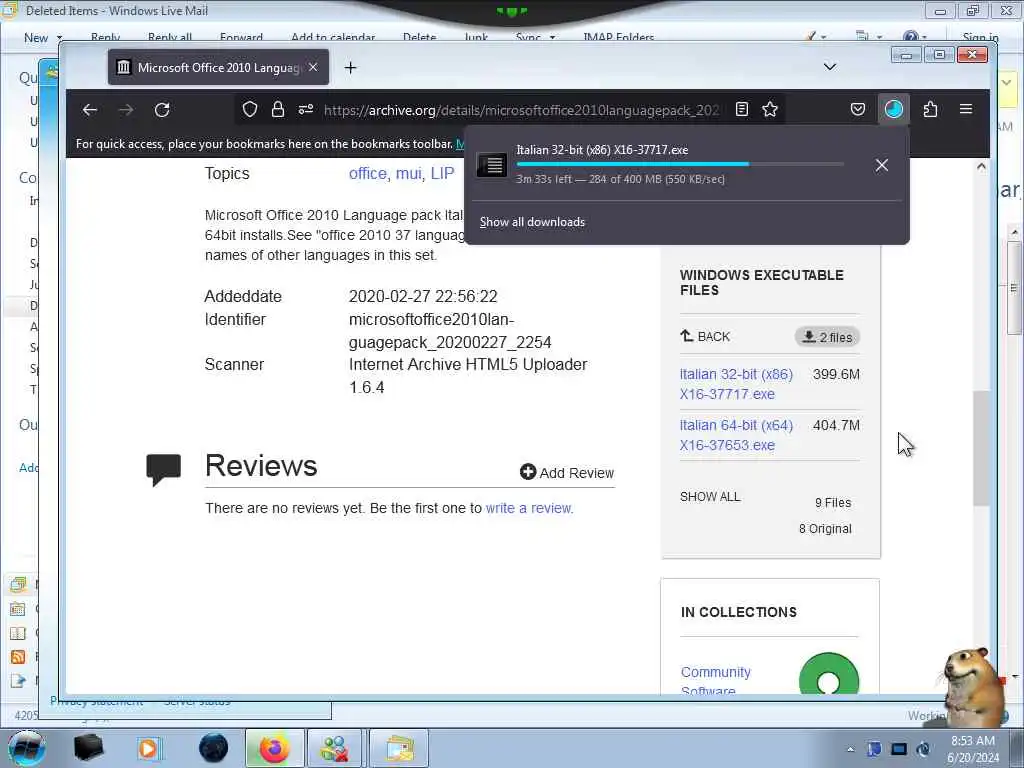The image size is (1024, 768).
Task: Open Firefox application hamburger menu
Action: (966, 109)
